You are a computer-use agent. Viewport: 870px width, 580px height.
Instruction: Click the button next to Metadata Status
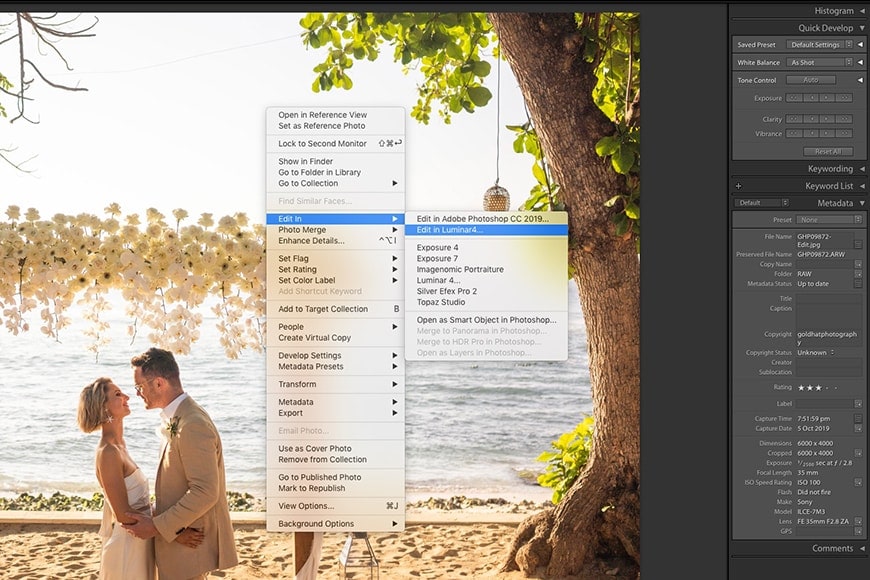tap(858, 284)
